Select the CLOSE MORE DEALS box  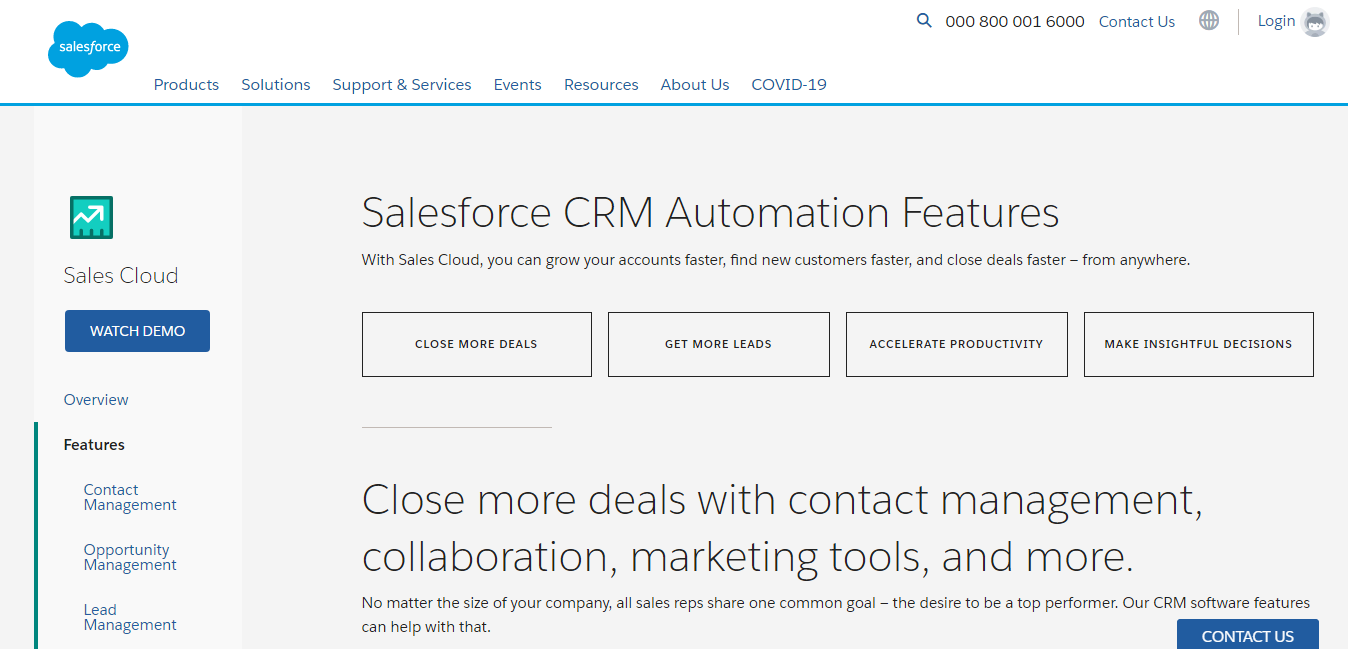coord(476,344)
